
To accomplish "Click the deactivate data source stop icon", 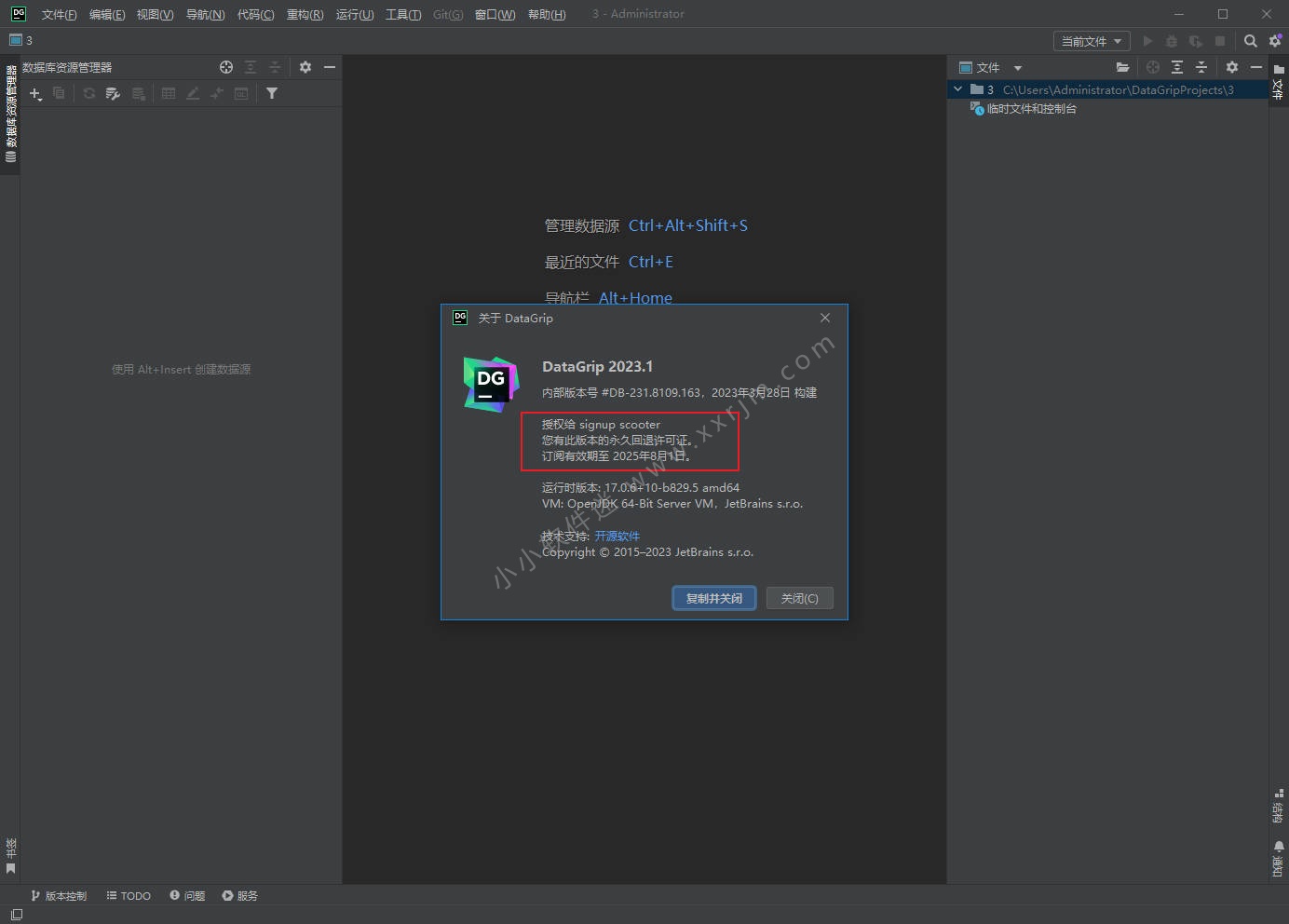I will tap(138, 93).
